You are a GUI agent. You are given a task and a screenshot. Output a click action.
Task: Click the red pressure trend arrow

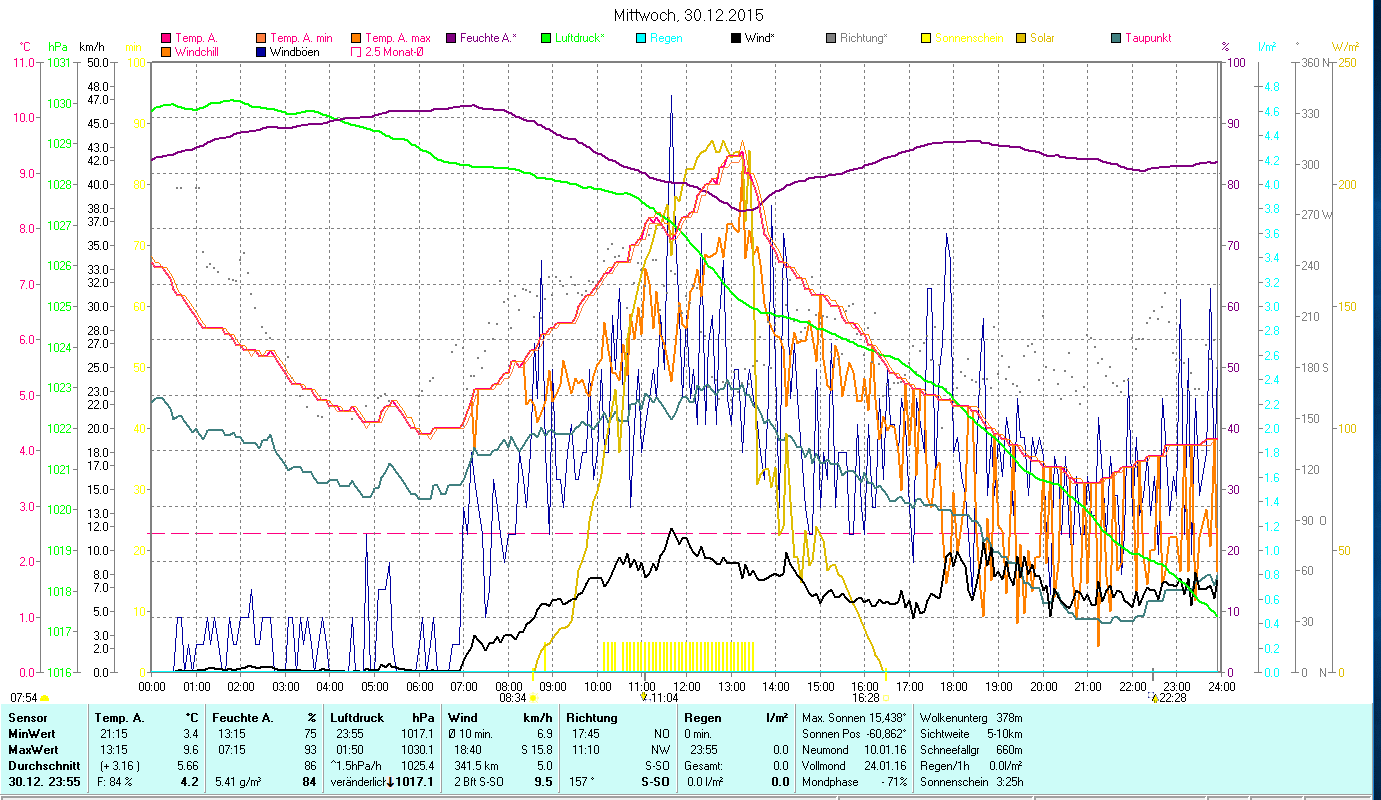click(x=390, y=782)
